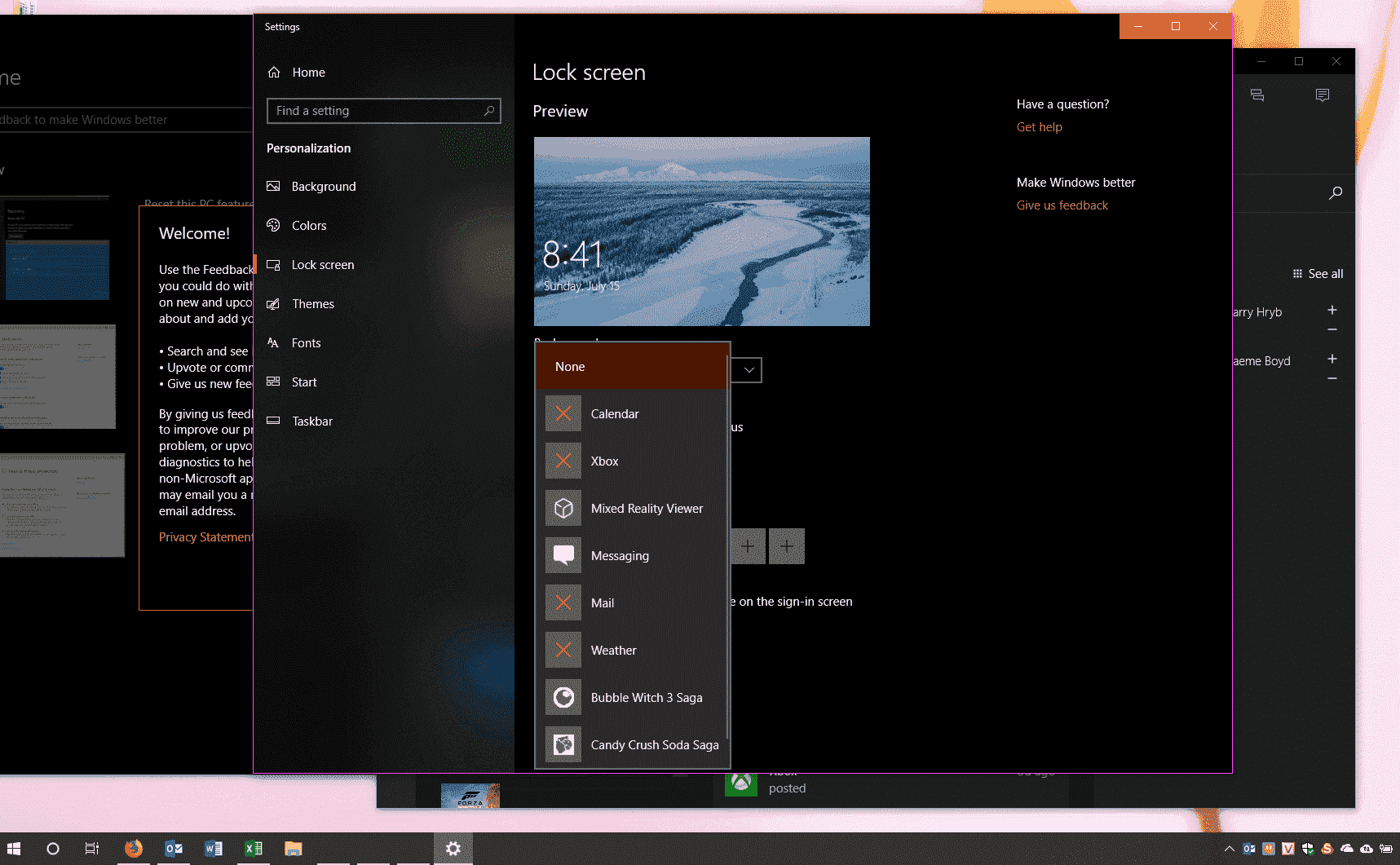The image size is (1400, 865).
Task: Click the Home icon in Settings sidebar
Action: pos(274,73)
